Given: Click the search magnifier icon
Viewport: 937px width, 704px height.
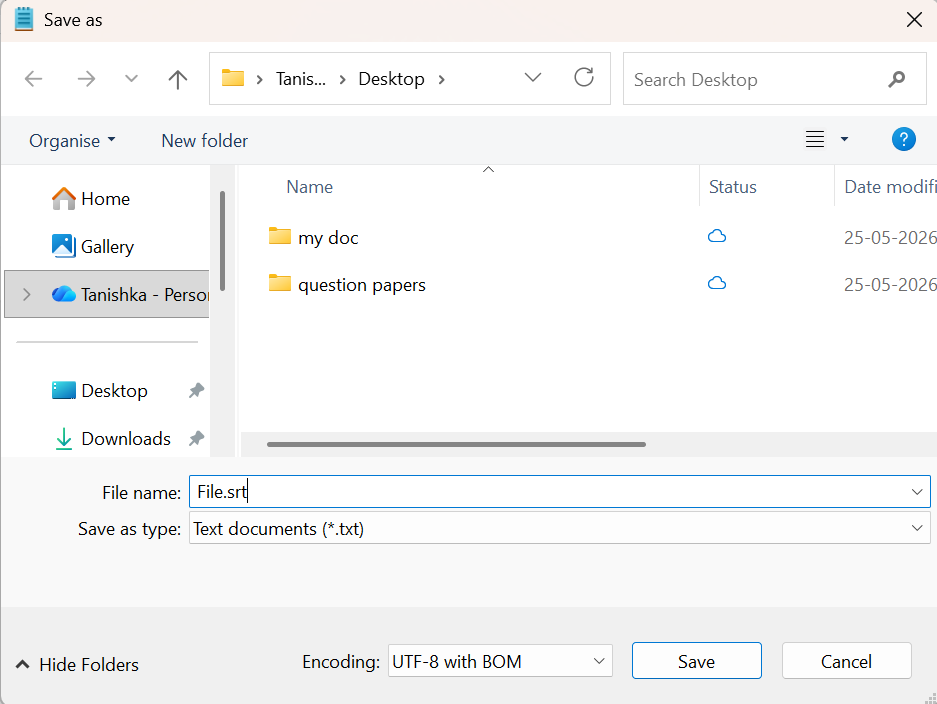Looking at the screenshot, I should click(x=896, y=79).
